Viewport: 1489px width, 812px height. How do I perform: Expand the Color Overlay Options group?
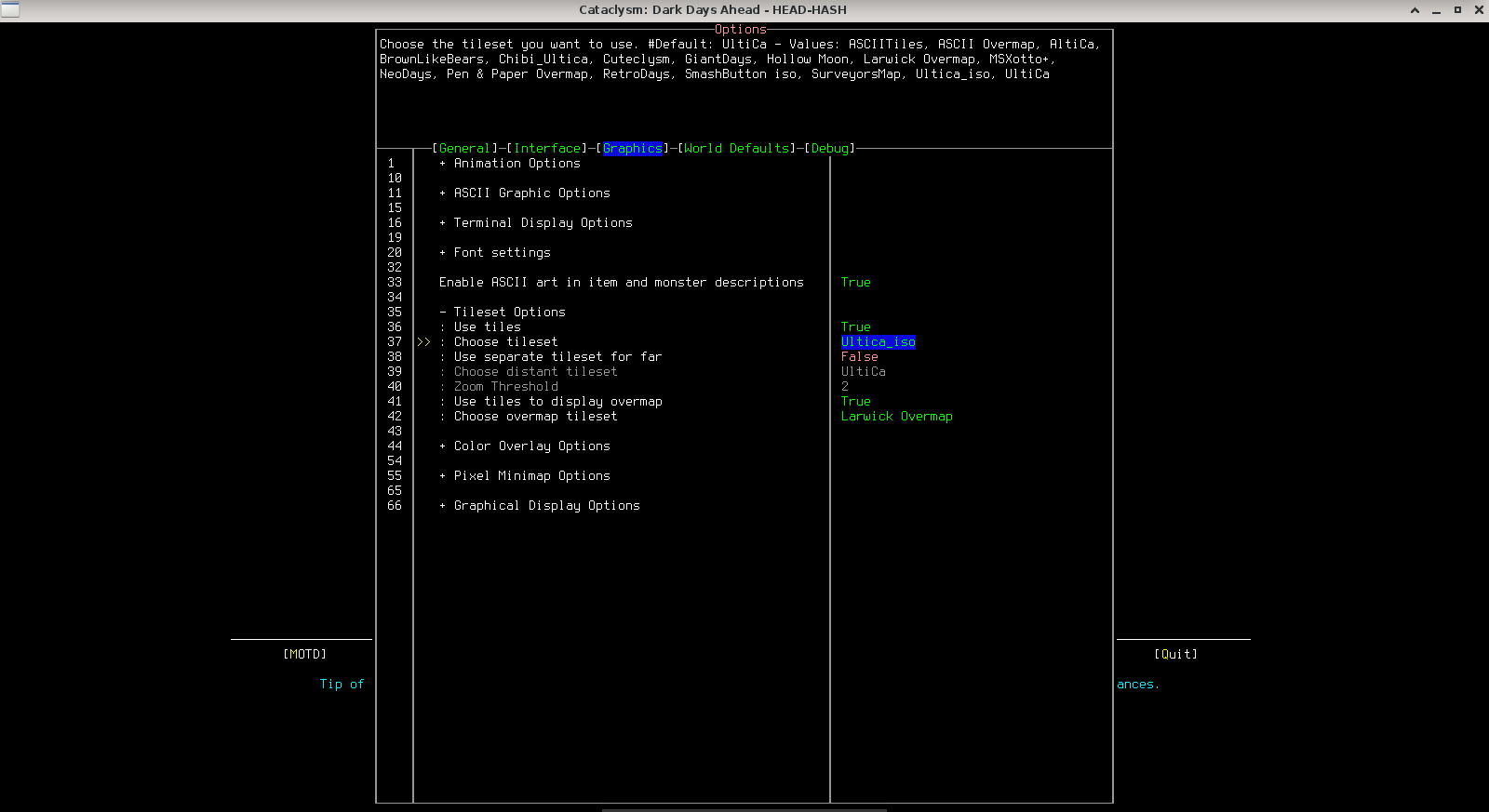pos(530,446)
